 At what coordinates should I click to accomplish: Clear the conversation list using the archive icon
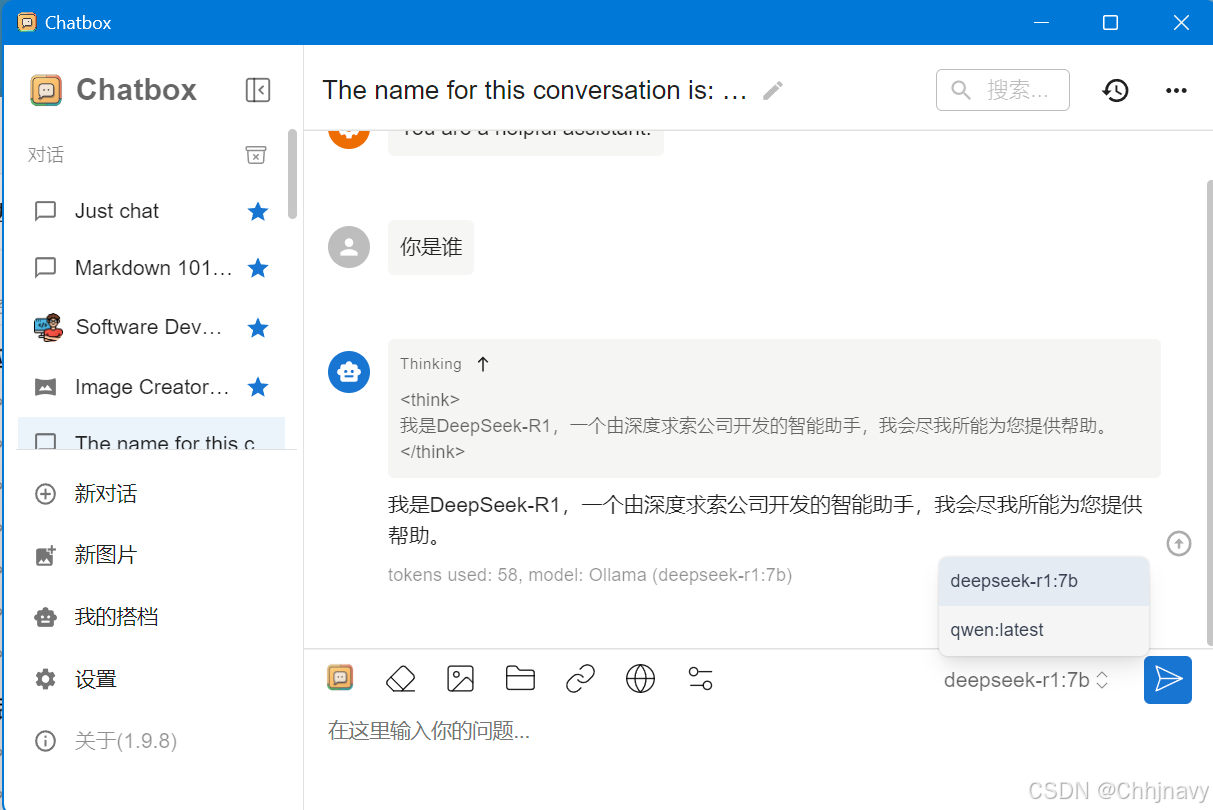tap(256, 155)
